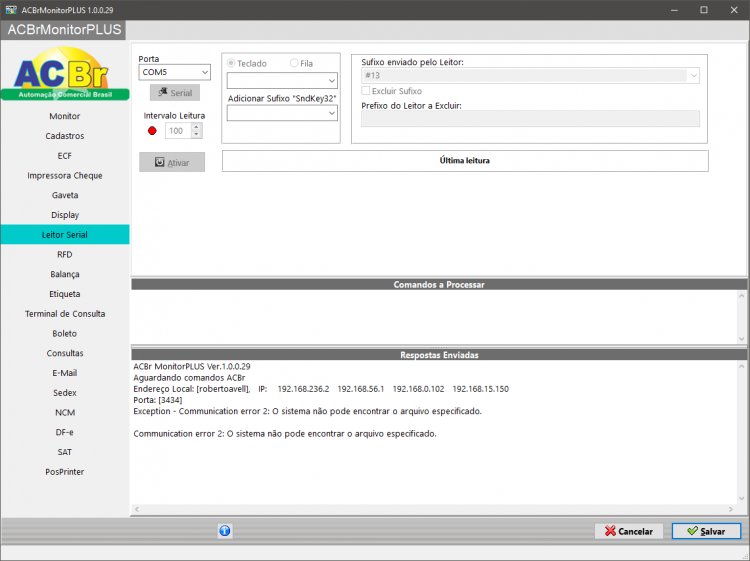
Task: Go to the ECF section
Action: pos(65,156)
